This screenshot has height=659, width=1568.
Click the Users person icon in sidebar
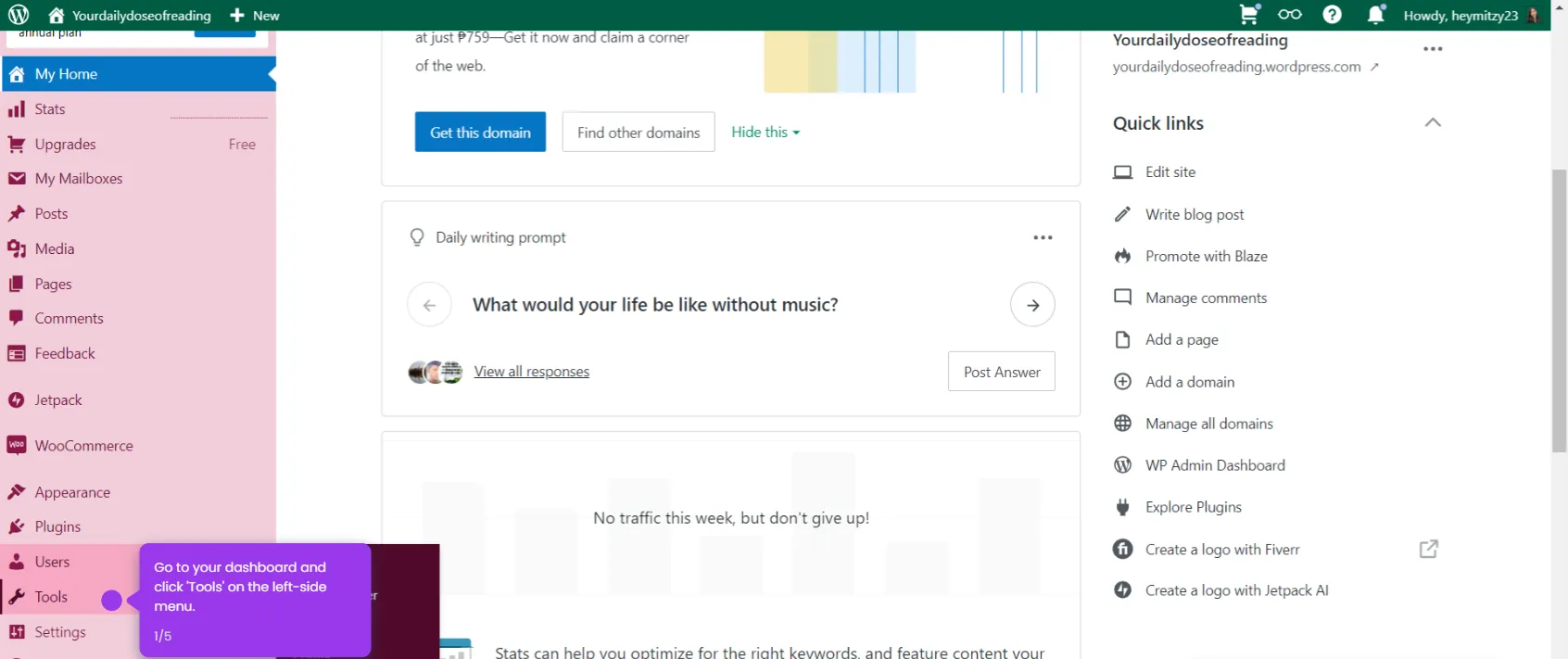(17, 562)
